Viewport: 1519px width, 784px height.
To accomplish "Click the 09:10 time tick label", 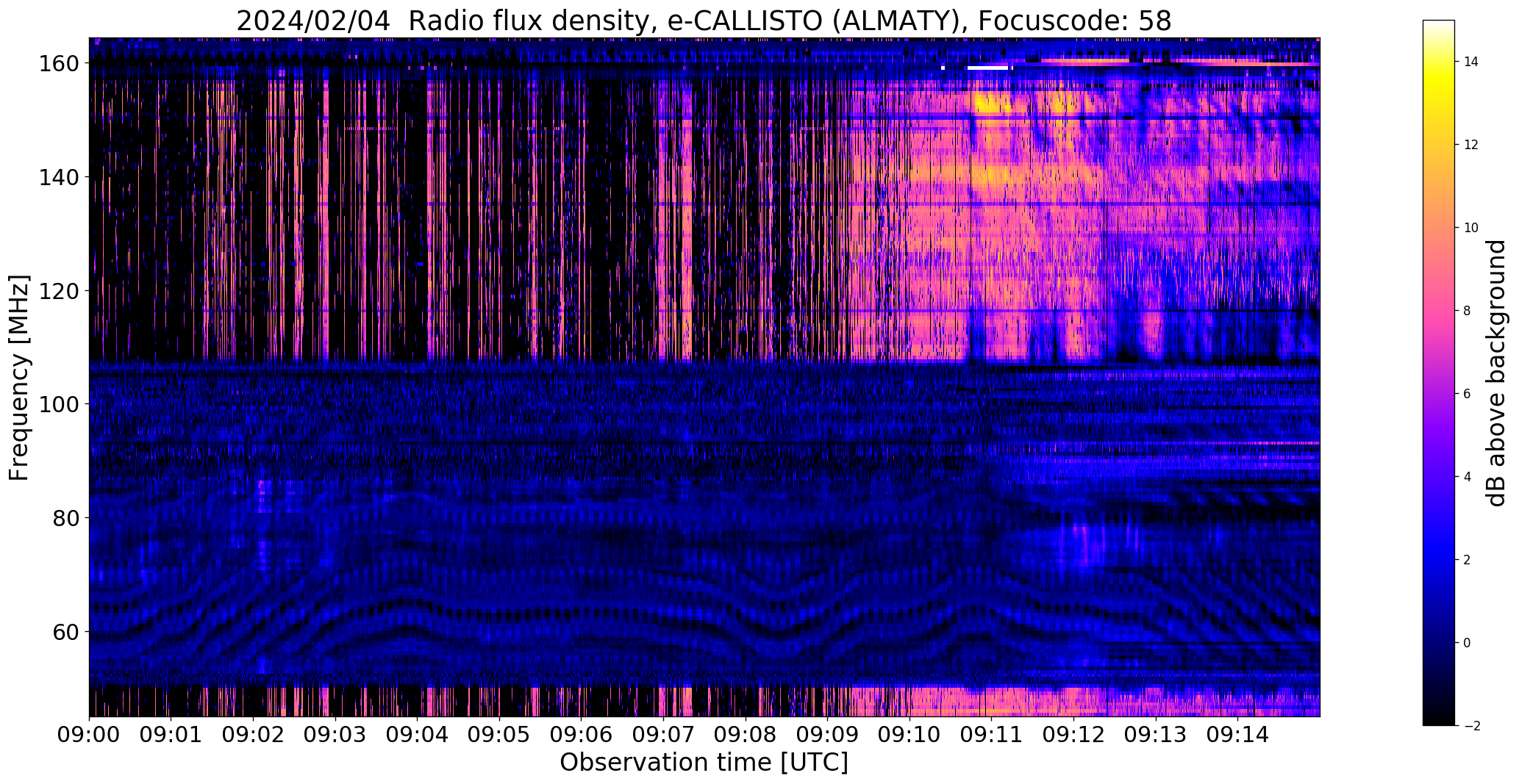I will coord(909,734).
